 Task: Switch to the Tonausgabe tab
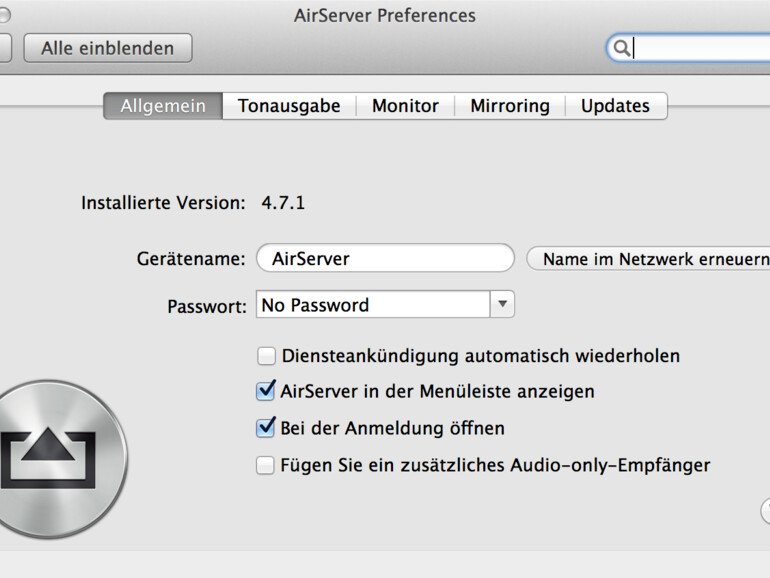[x=288, y=106]
